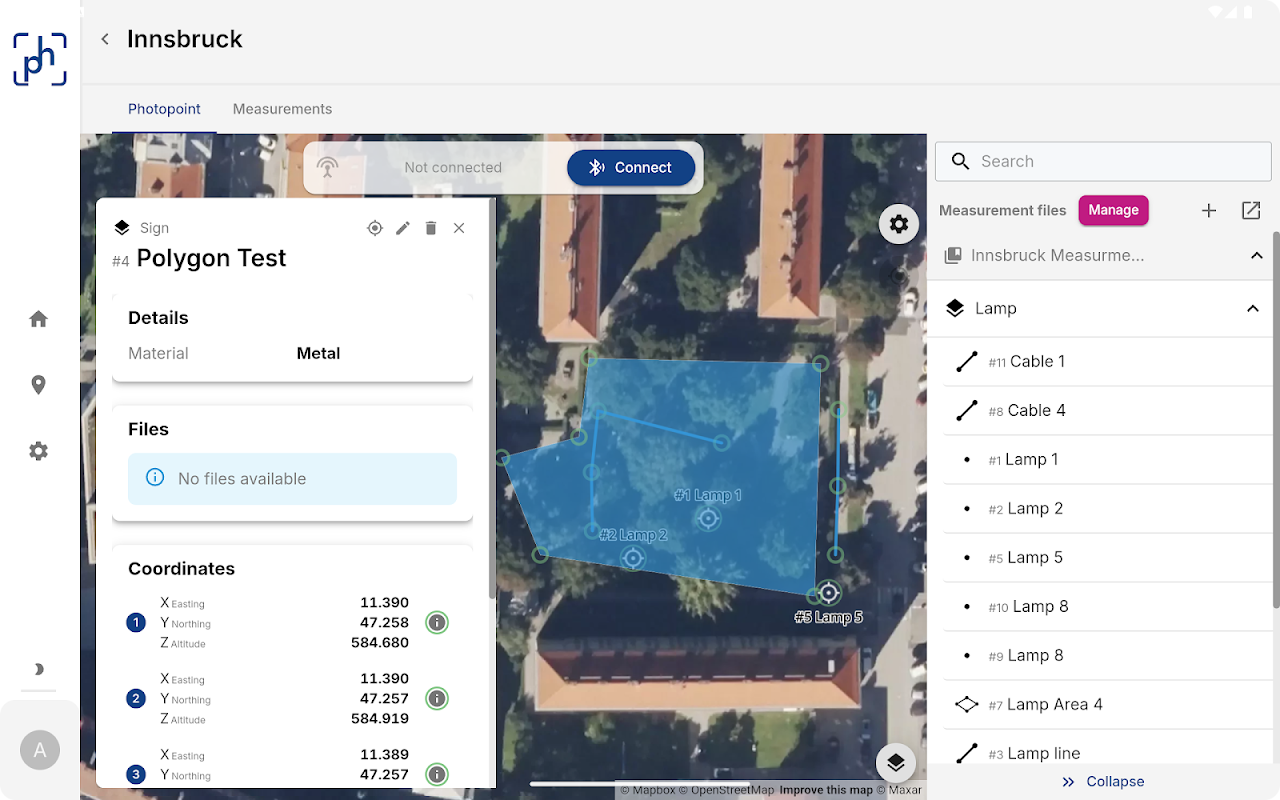
Task: Open the map layers button
Action: coord(895,763)
